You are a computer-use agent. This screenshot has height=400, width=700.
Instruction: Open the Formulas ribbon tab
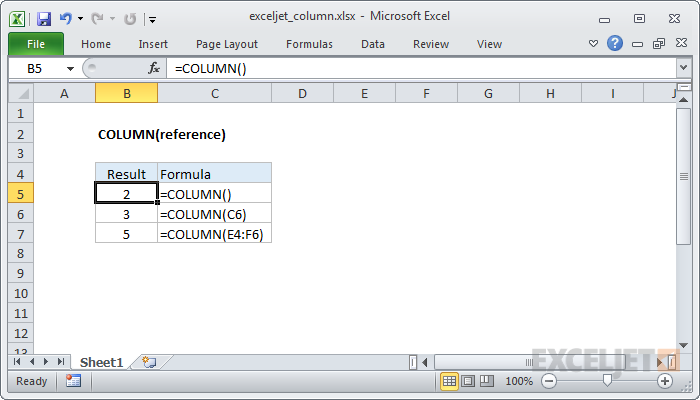point(309,44)
